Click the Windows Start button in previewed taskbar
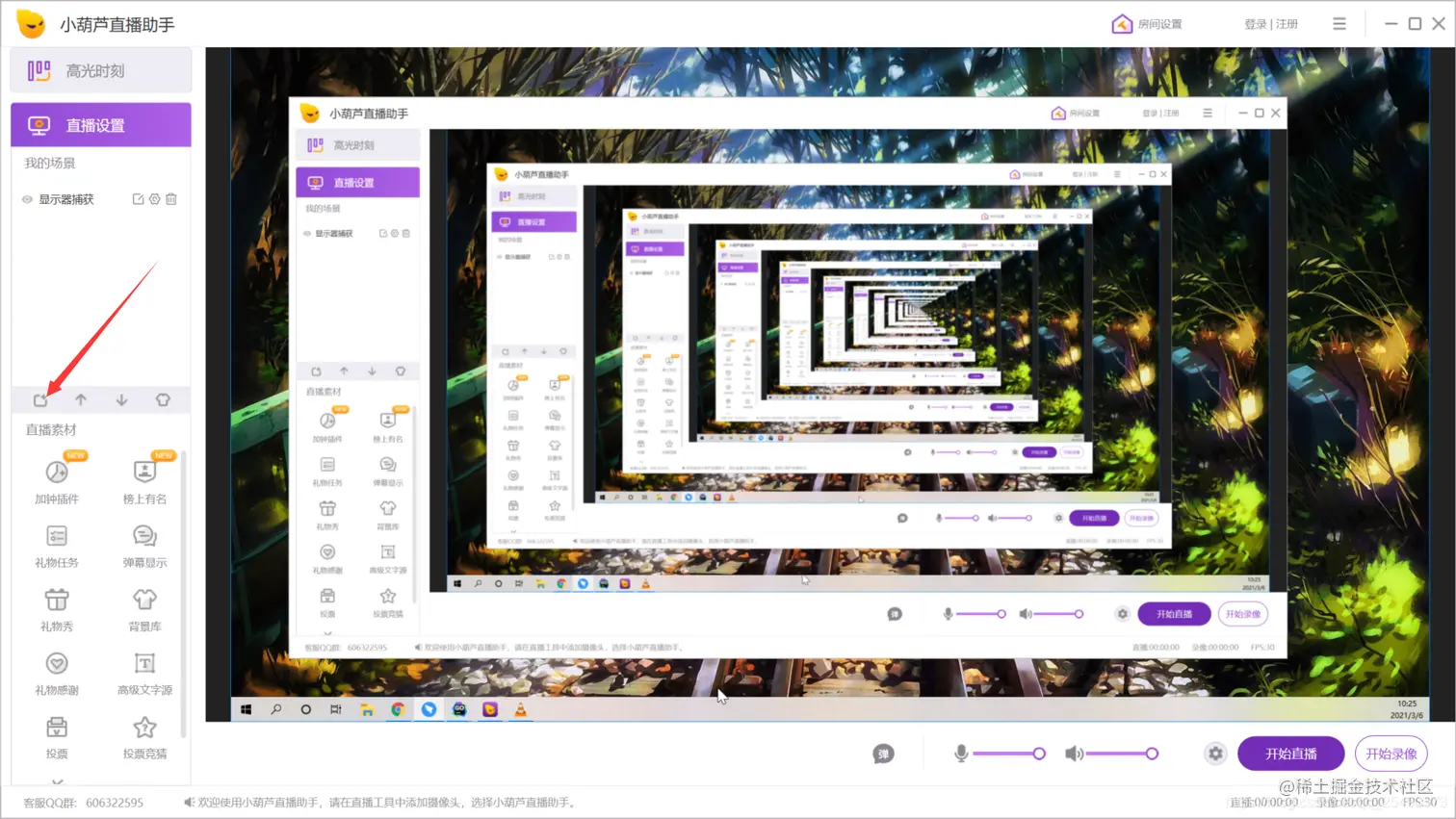The height and width of the screenshot is (819, 1456). (246, 709)
